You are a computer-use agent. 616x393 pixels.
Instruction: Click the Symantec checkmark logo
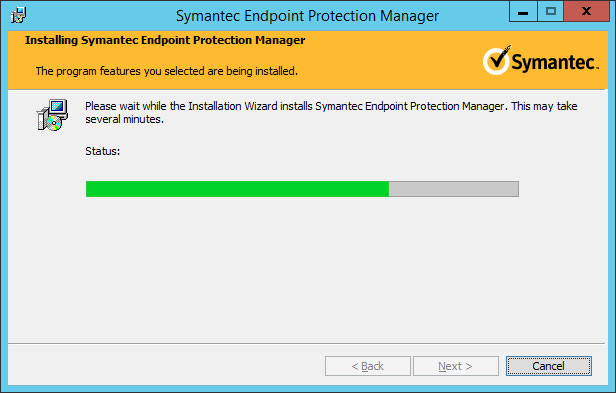coord(497,60)
